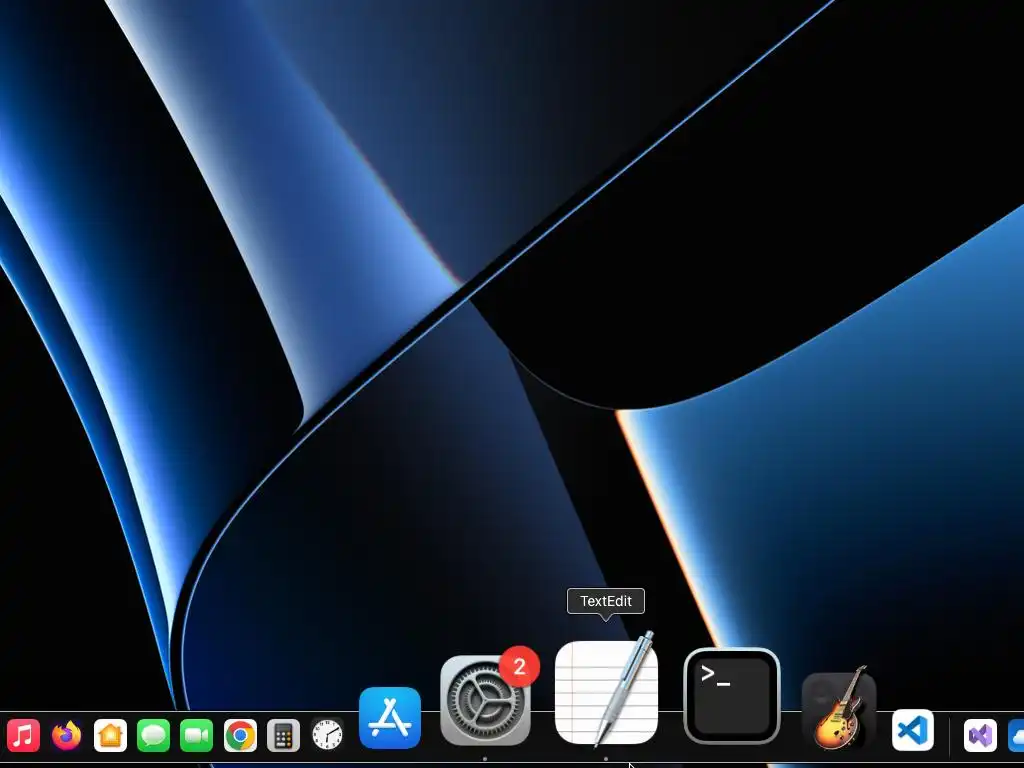Screen dimensions: 1024x768
Task: Open Google Chrome in the Dock
Action: click(x=240, y=735)
